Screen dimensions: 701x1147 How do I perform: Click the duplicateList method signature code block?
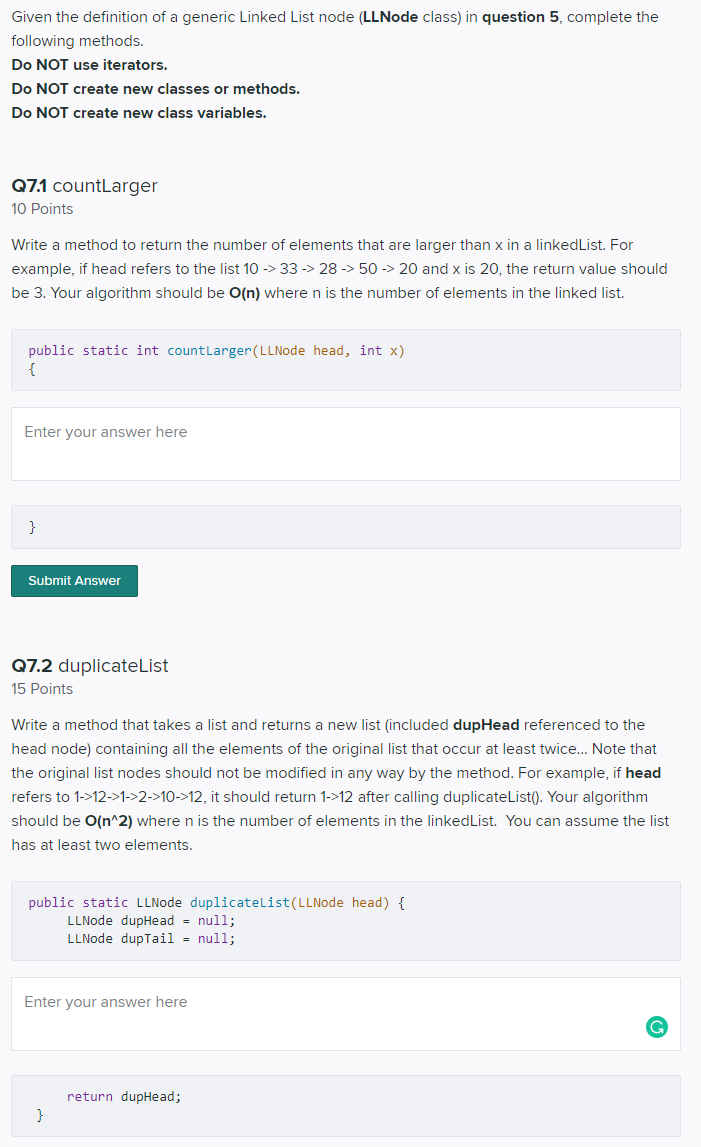(x=345, y=920)
